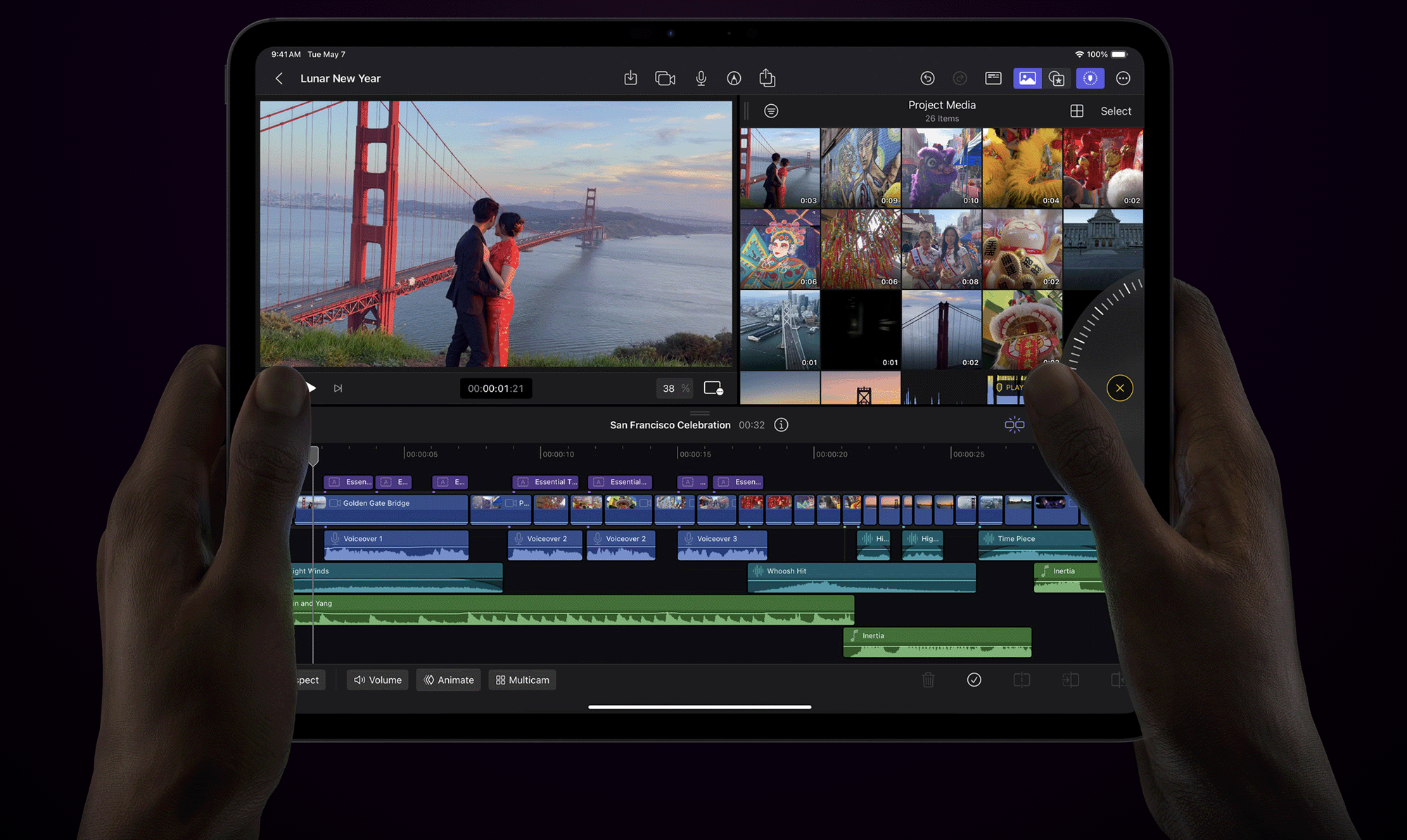Open the titles browser icon
The height and width of the screenshot is (840, 1407).
tap(993, 78)
